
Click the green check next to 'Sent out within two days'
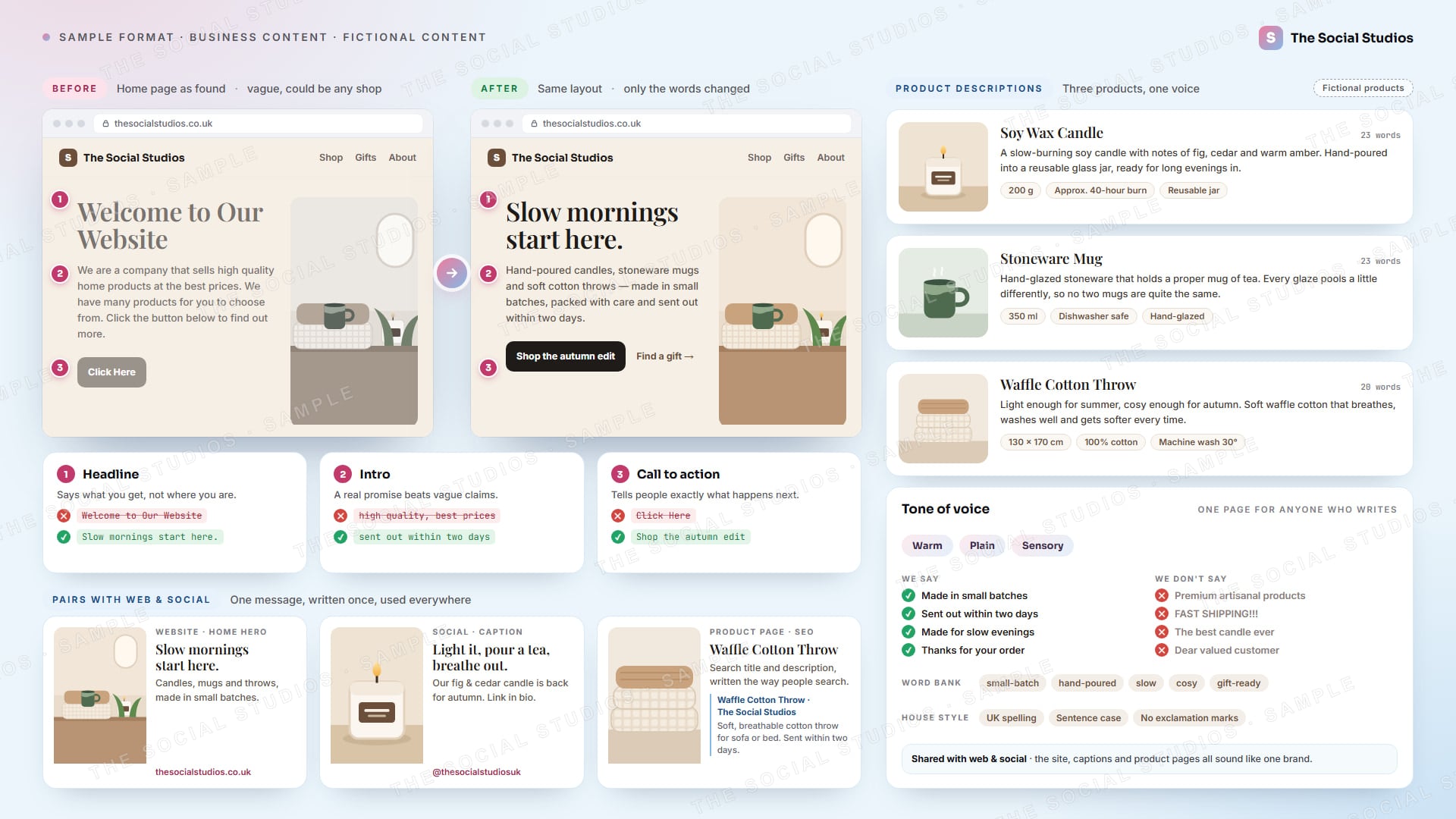(908, 613)
